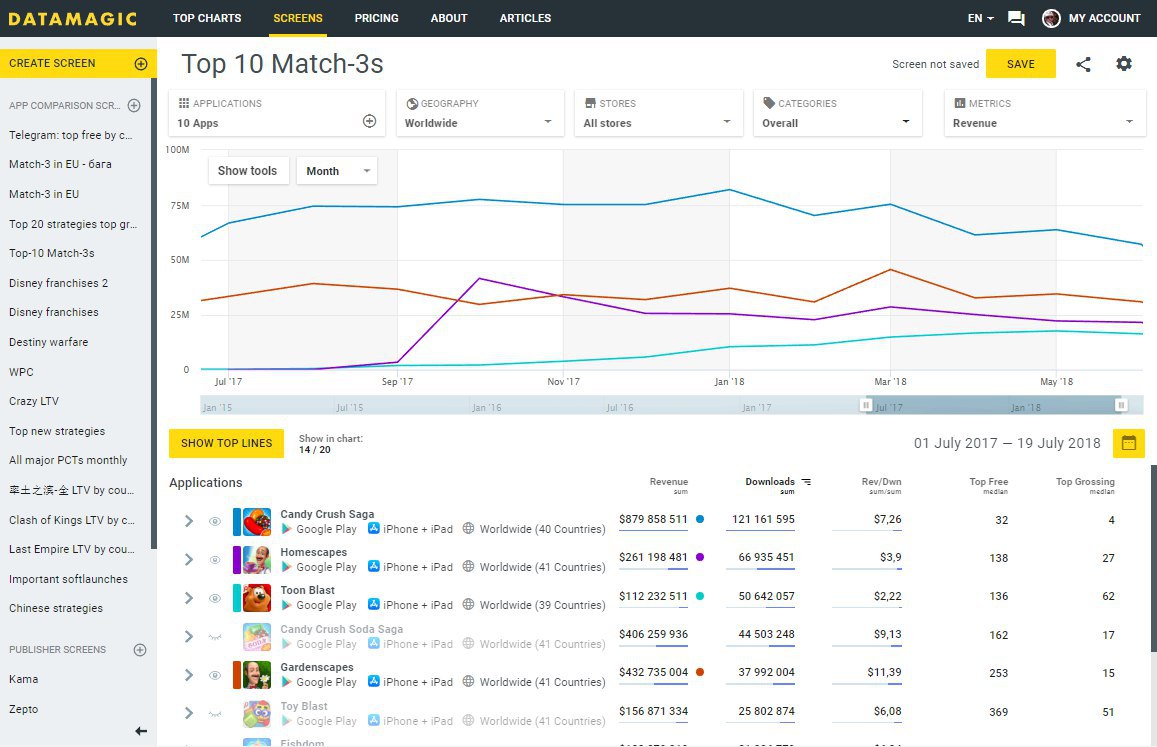Click the Create Screen plus icon
The image size is (1157, 747).
tap(140, 64)
